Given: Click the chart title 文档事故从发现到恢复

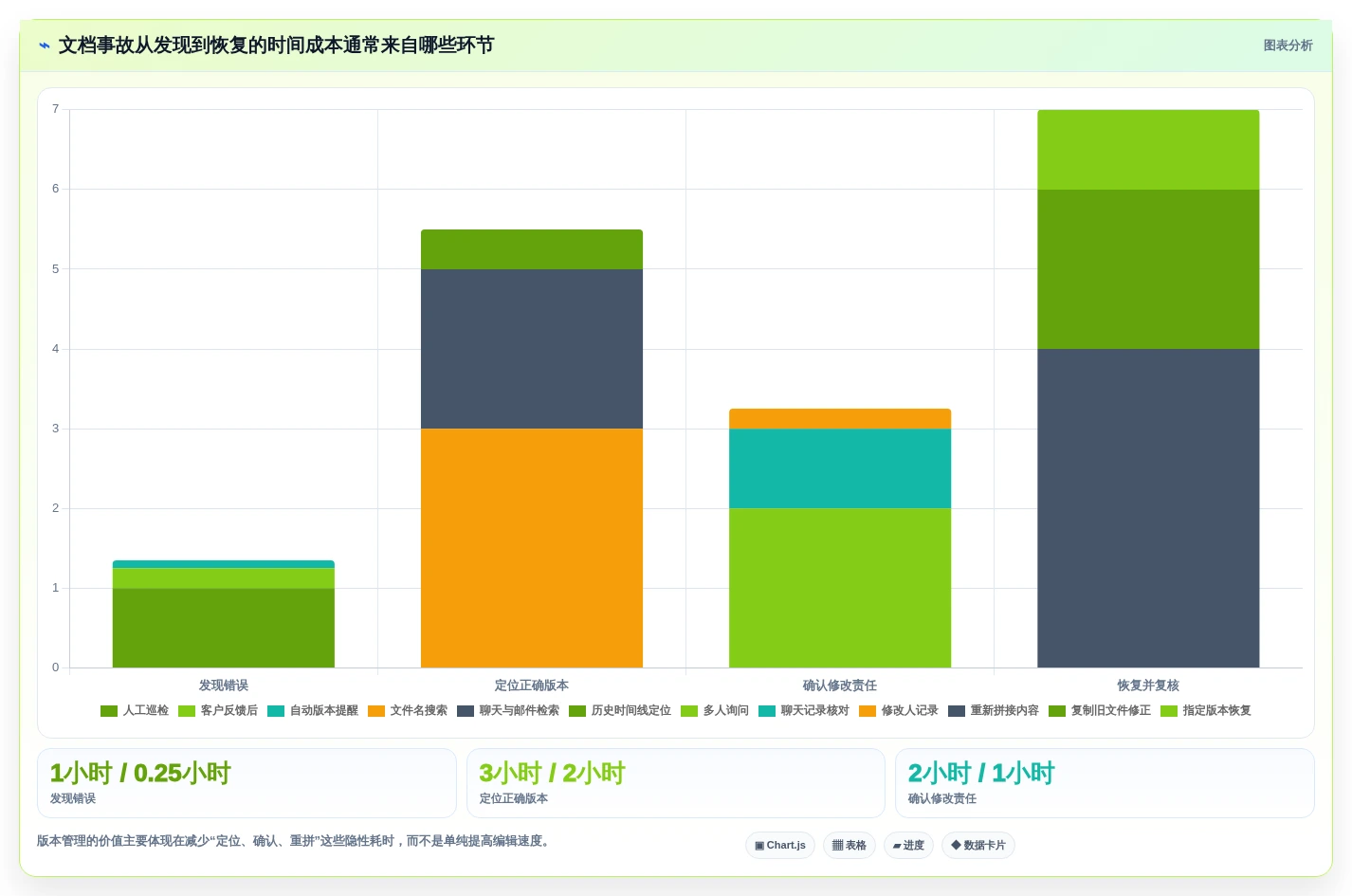Looking at the screenshot, I should click(x=276, y=46).
